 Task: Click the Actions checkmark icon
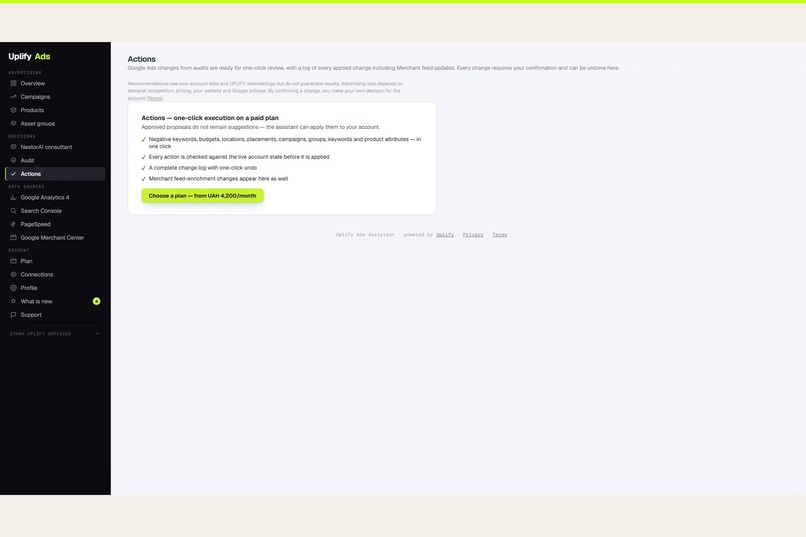coord(13,174)
